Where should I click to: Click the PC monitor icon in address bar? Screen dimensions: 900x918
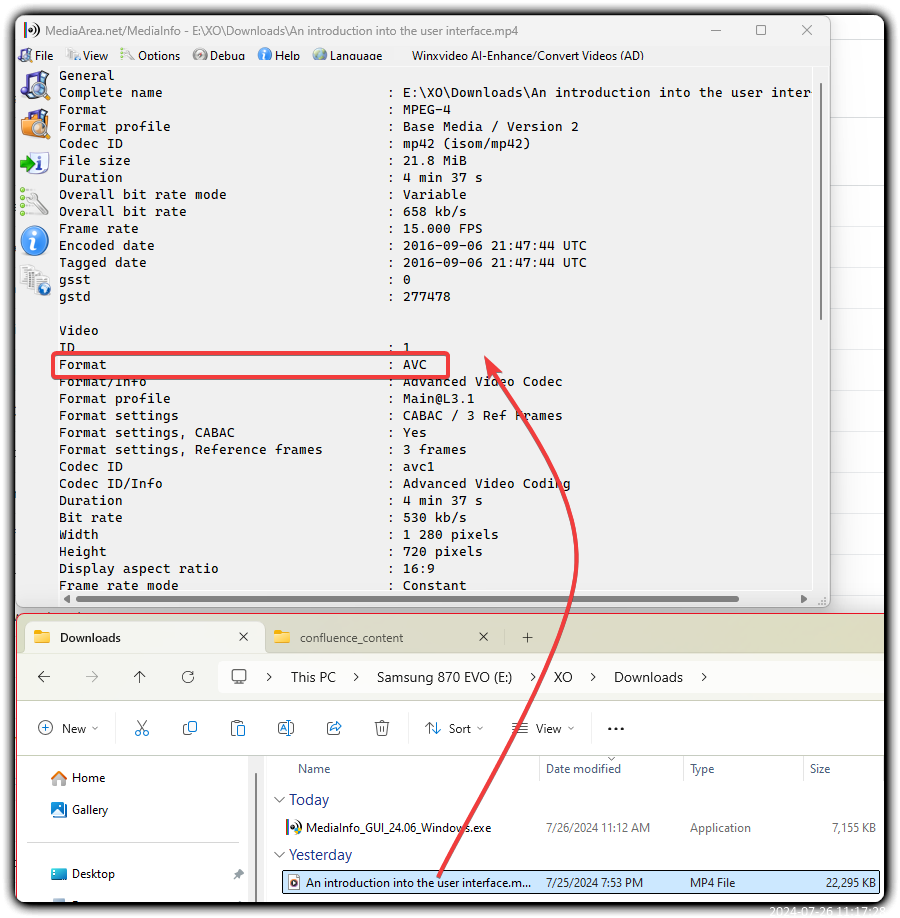(239, 677)
